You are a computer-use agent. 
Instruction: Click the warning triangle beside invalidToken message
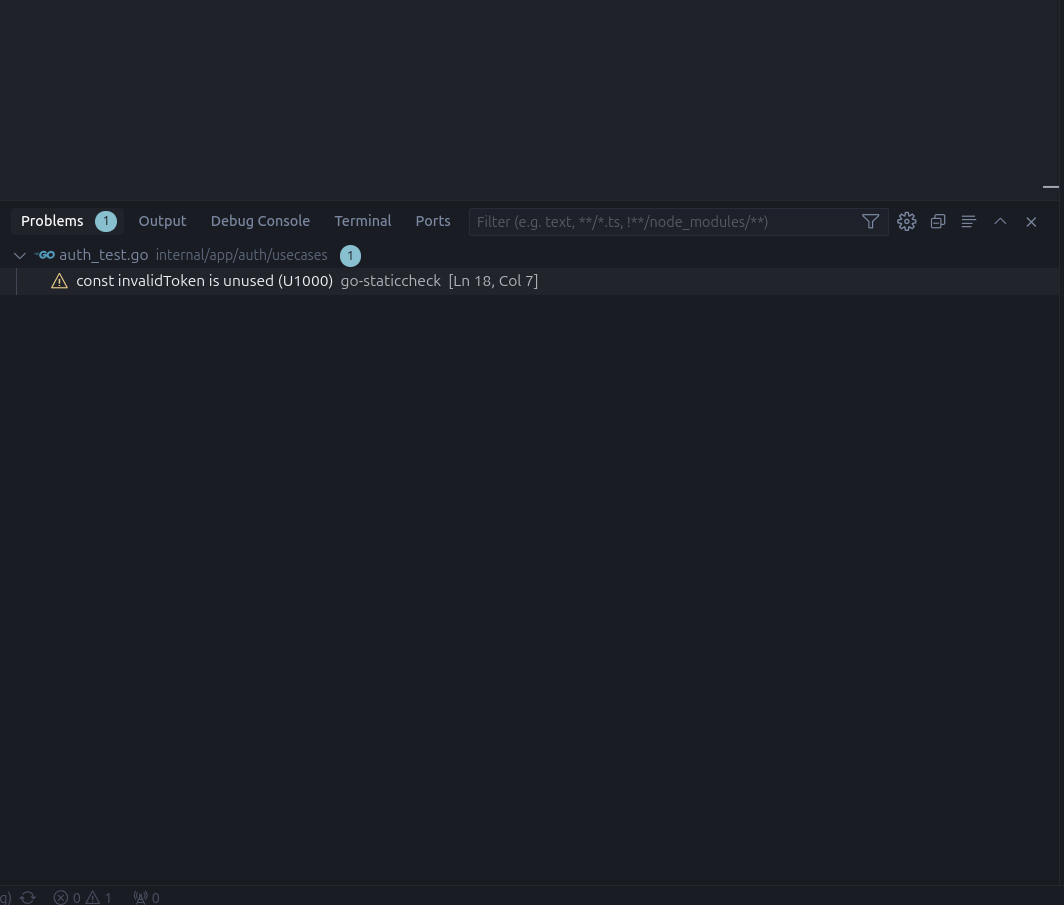pos(59,281)
